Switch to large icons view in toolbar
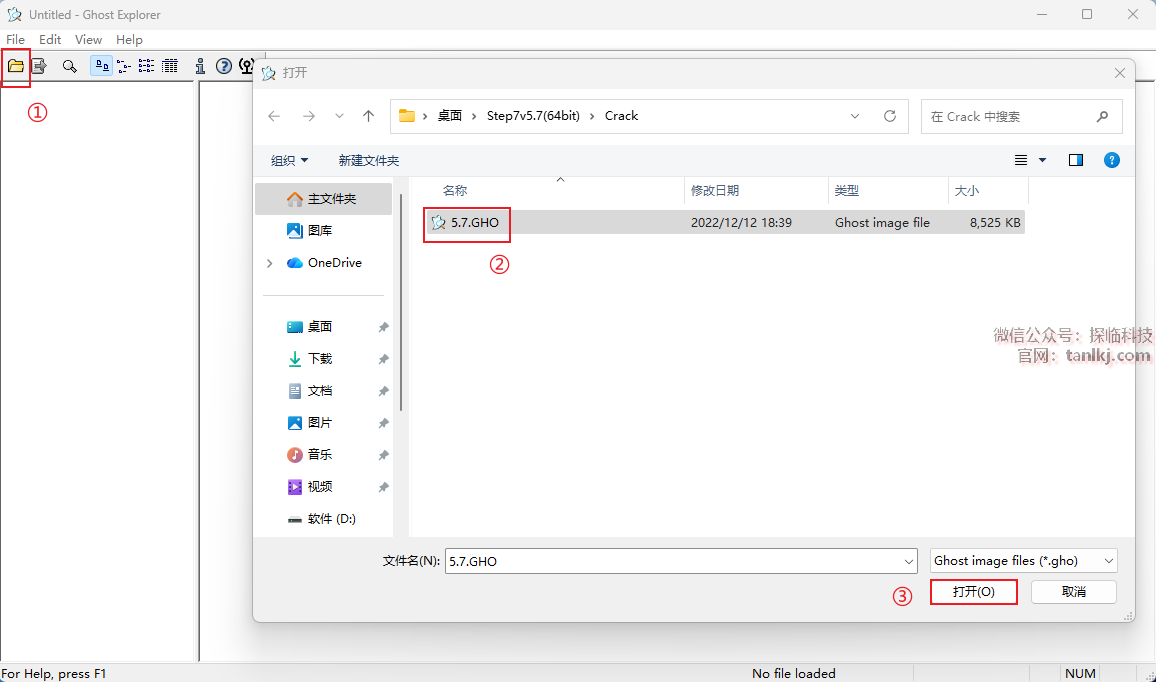This screenshot has height=682, width=1156. 102,66
